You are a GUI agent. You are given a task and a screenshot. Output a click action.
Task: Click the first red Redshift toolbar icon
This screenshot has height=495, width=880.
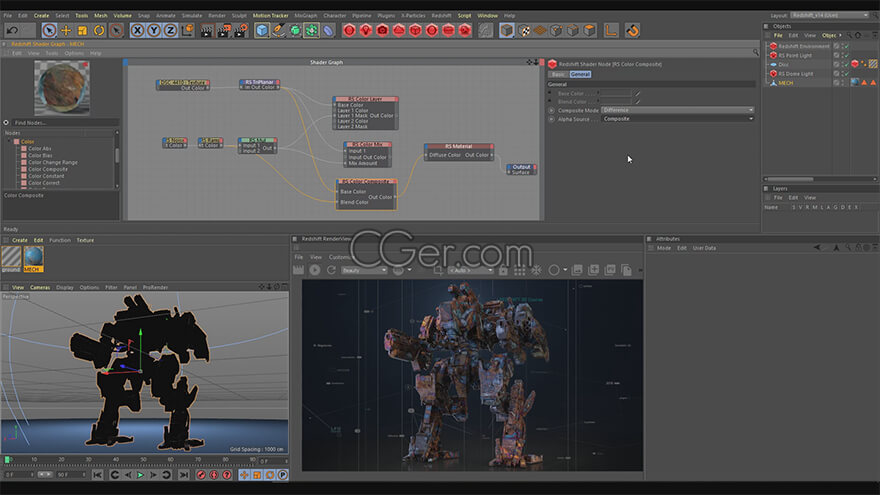point(349,30)
